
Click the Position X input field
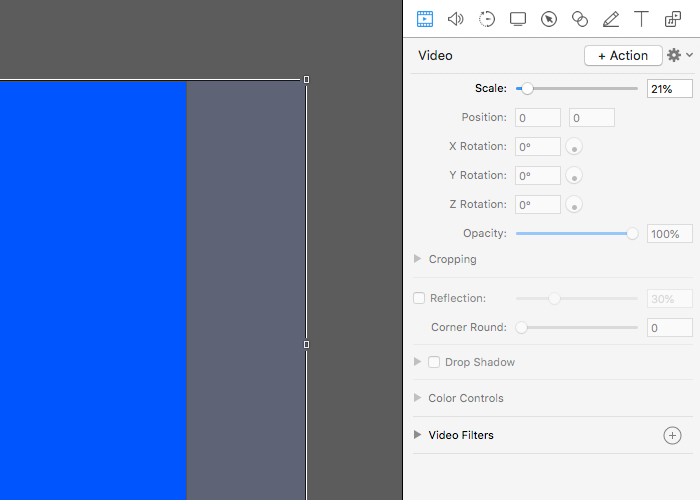538,118
